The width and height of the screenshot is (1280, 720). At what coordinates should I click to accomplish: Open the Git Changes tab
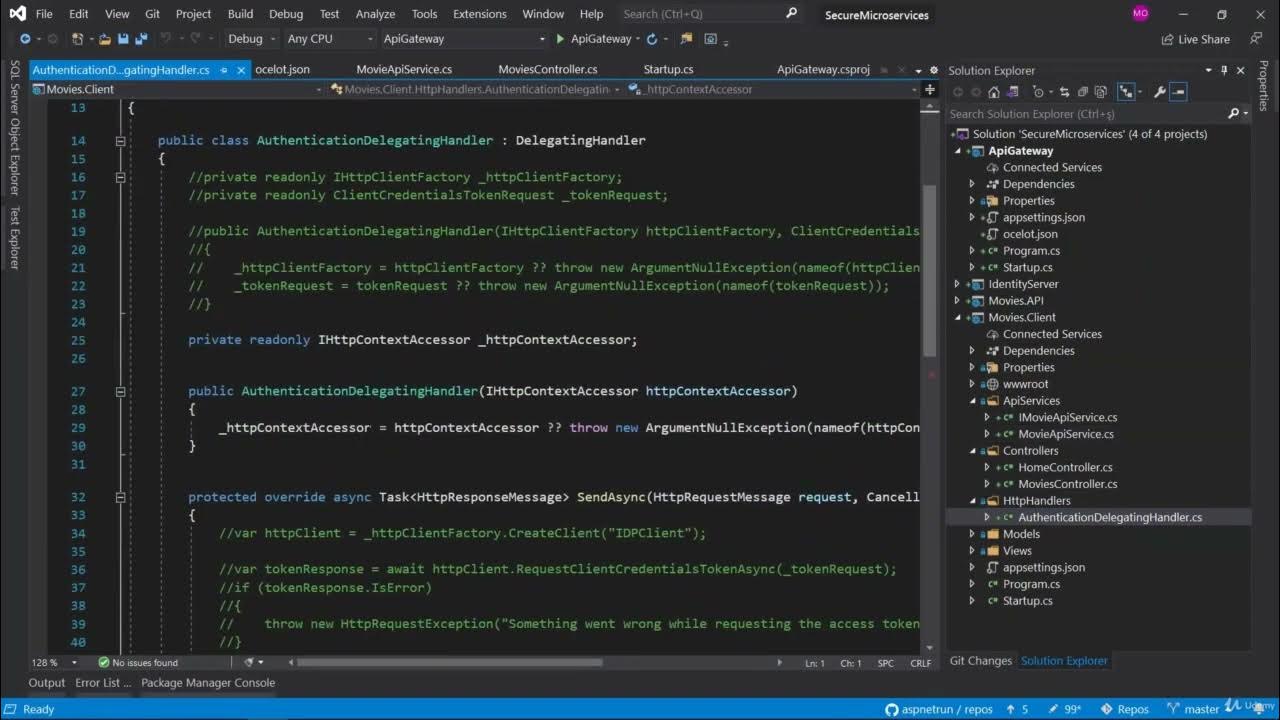coord(980,661)
